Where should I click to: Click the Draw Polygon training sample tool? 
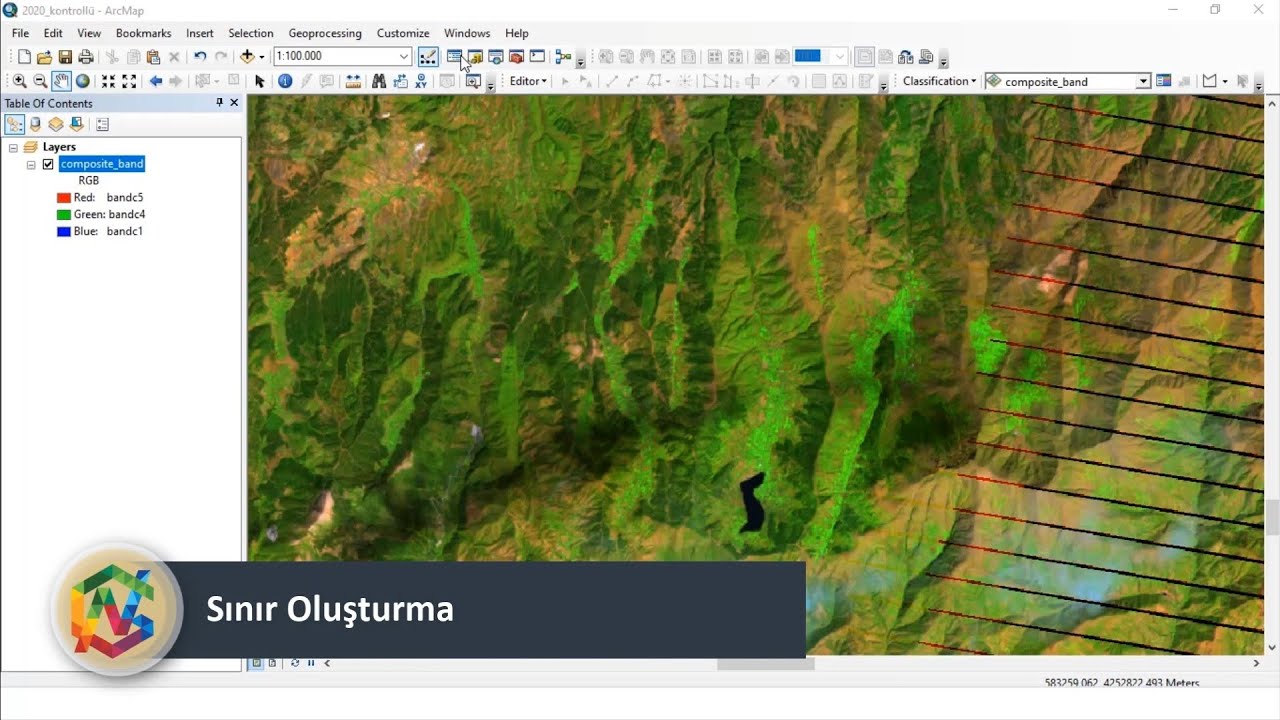pos(1210,81)
